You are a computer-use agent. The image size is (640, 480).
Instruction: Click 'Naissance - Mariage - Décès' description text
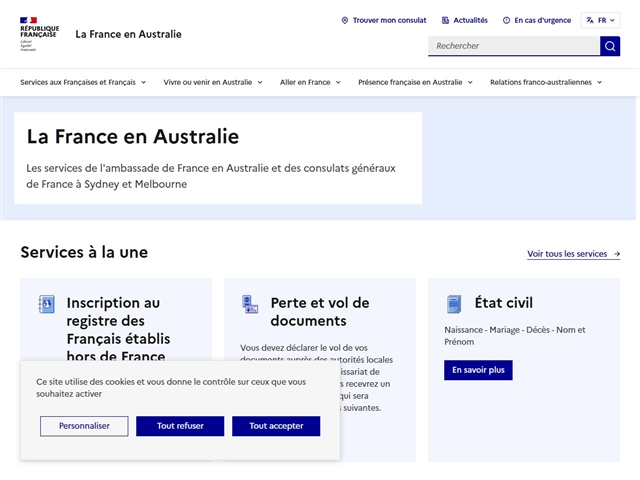click(515, 336)
